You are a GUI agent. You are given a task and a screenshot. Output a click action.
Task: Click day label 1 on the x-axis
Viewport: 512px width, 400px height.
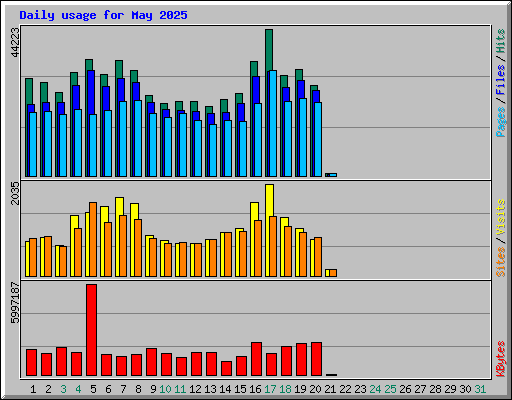tap(33, 389)
